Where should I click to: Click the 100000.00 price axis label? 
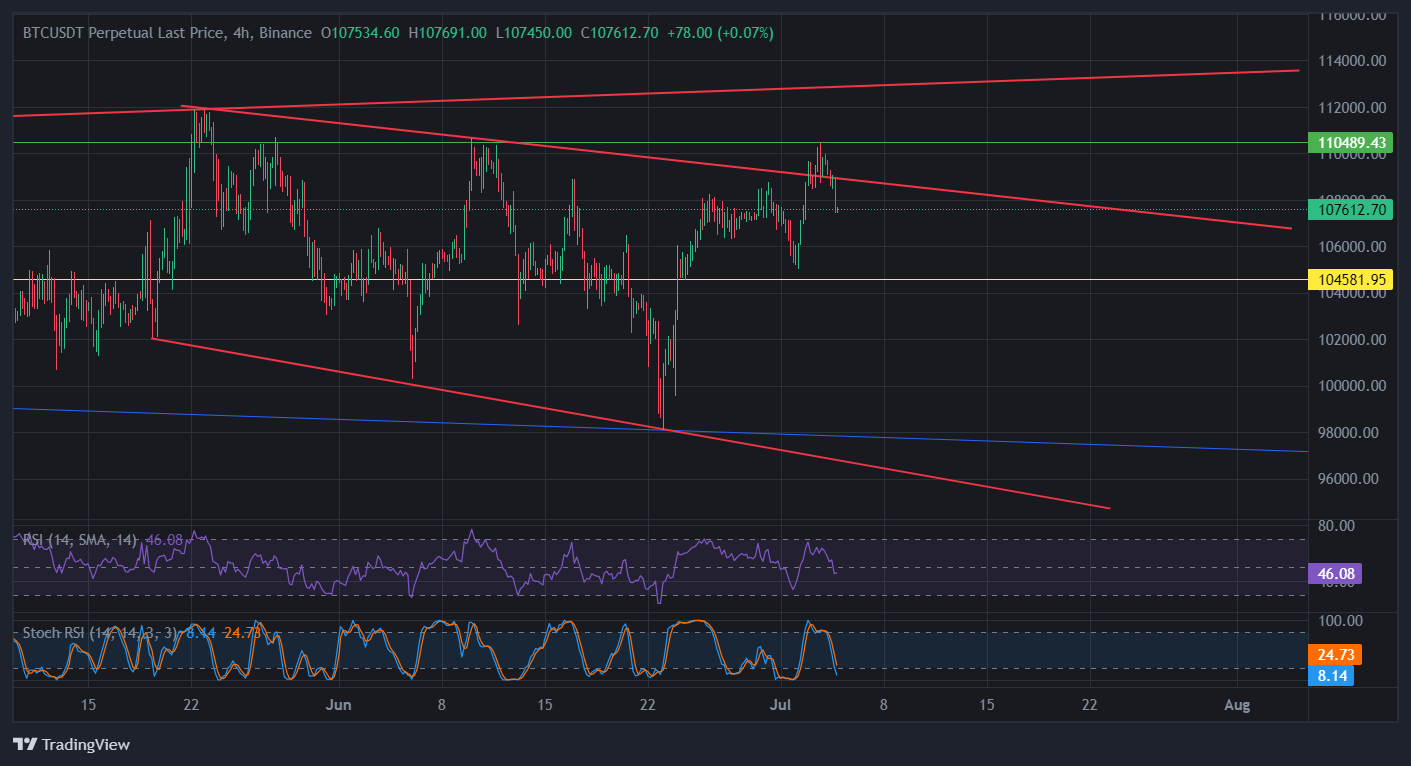[x=1352, y=385]
